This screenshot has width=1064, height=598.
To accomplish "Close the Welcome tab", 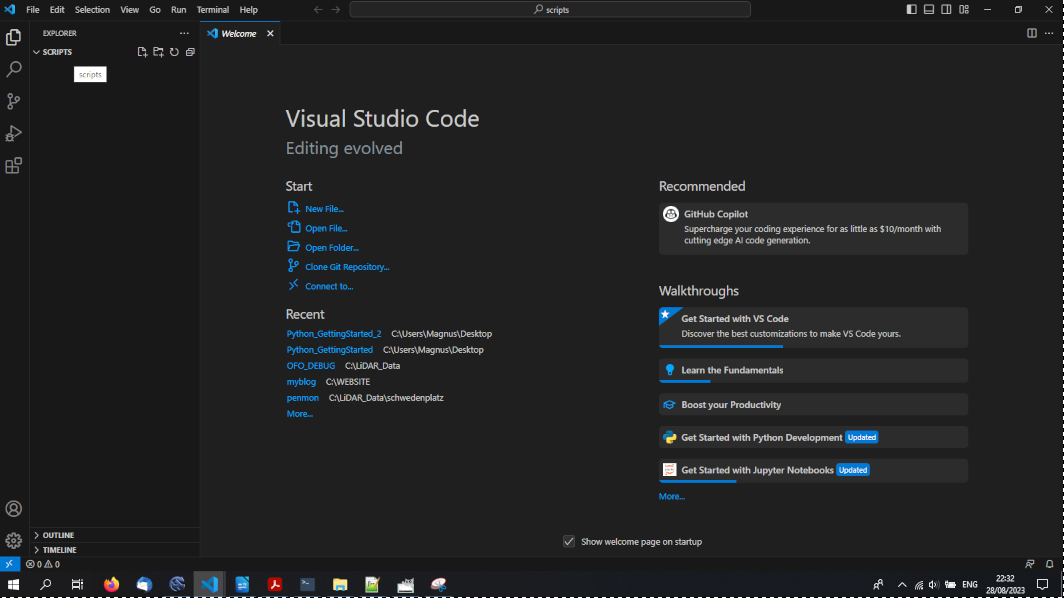I will click(270, 33).
